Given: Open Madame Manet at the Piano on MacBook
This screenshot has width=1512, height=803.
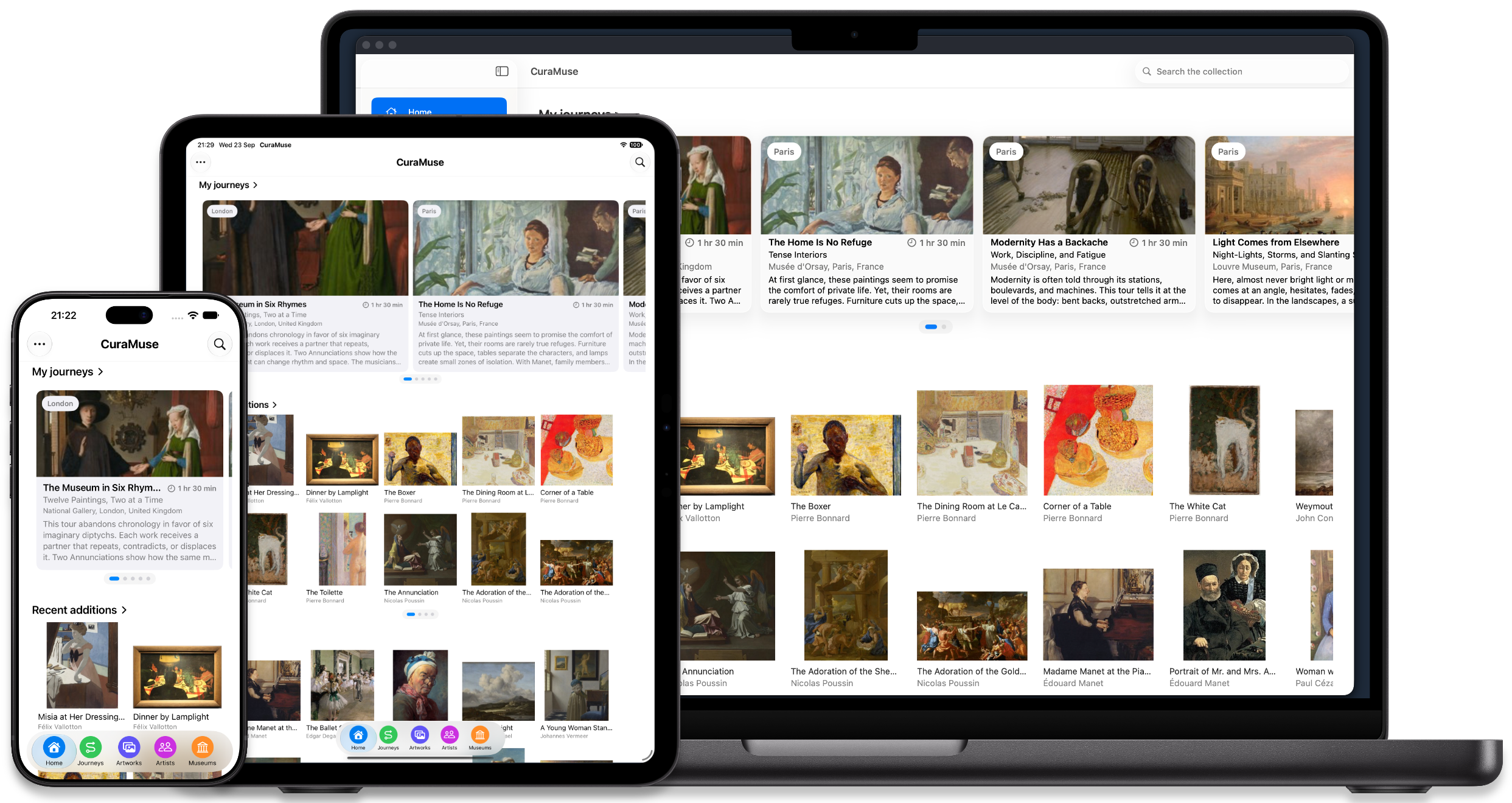Looking at the screenshot, I should [x=1098, y=628].
